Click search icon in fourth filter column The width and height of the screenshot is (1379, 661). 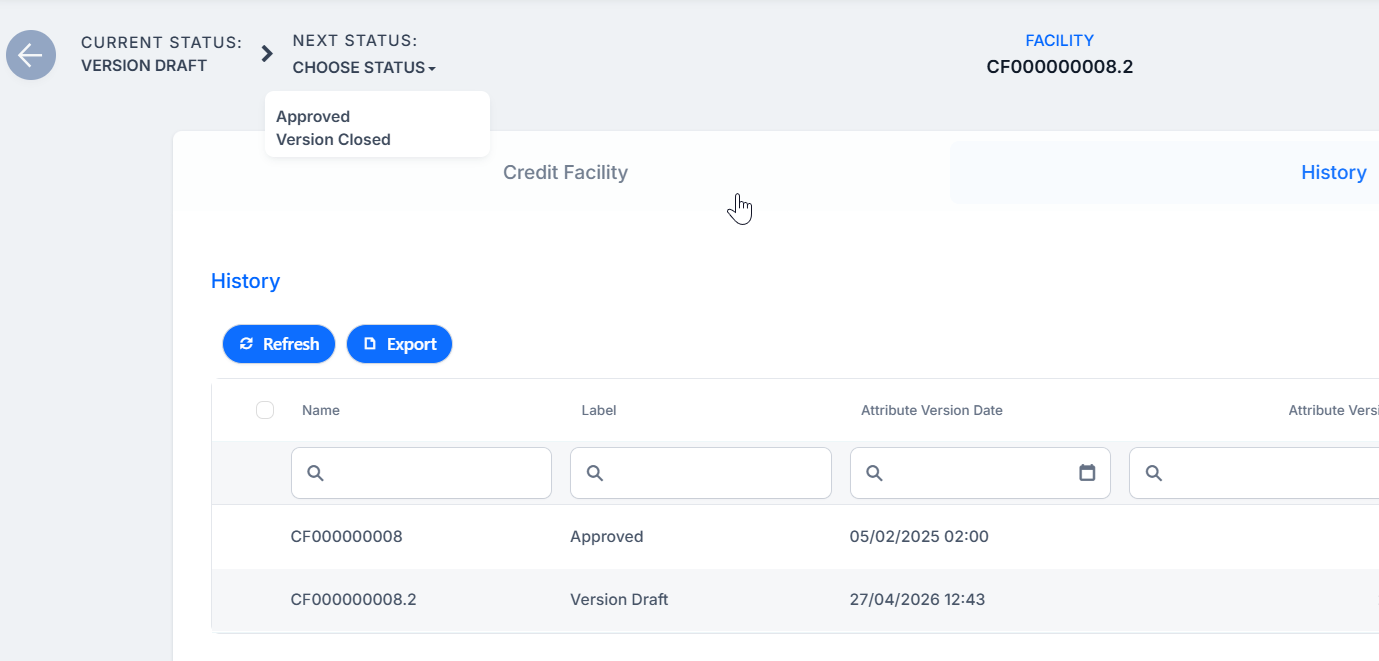point(1153,473)
